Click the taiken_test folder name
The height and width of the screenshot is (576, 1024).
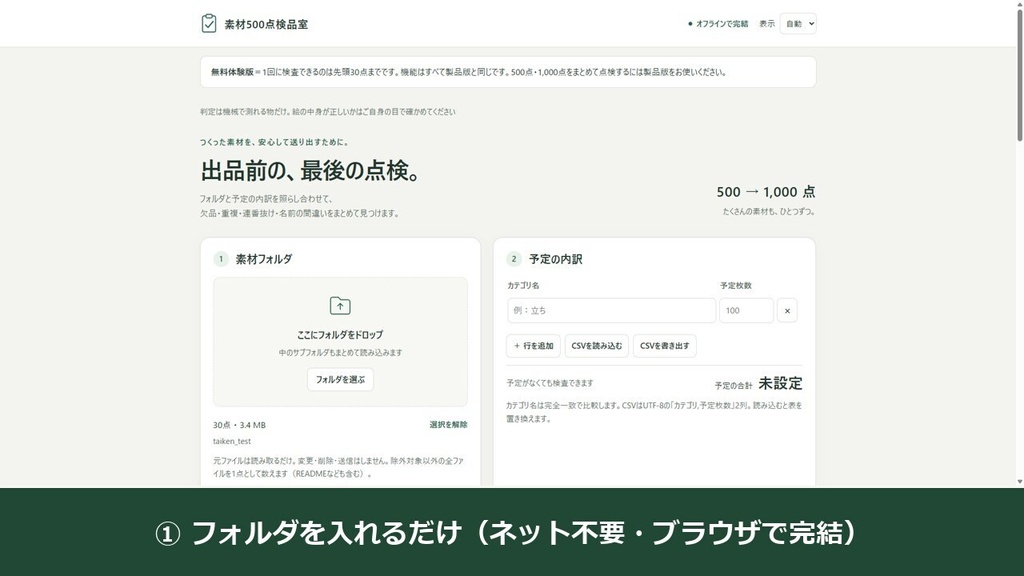pos(232,441)
